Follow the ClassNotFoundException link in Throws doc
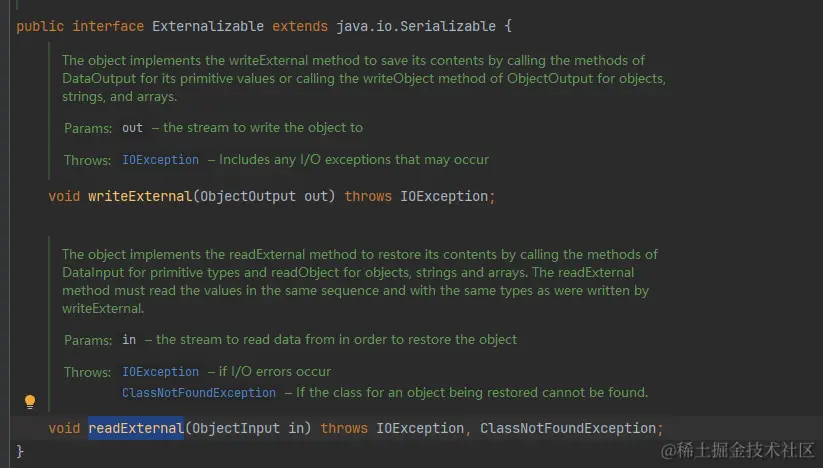 pos(199,393)
